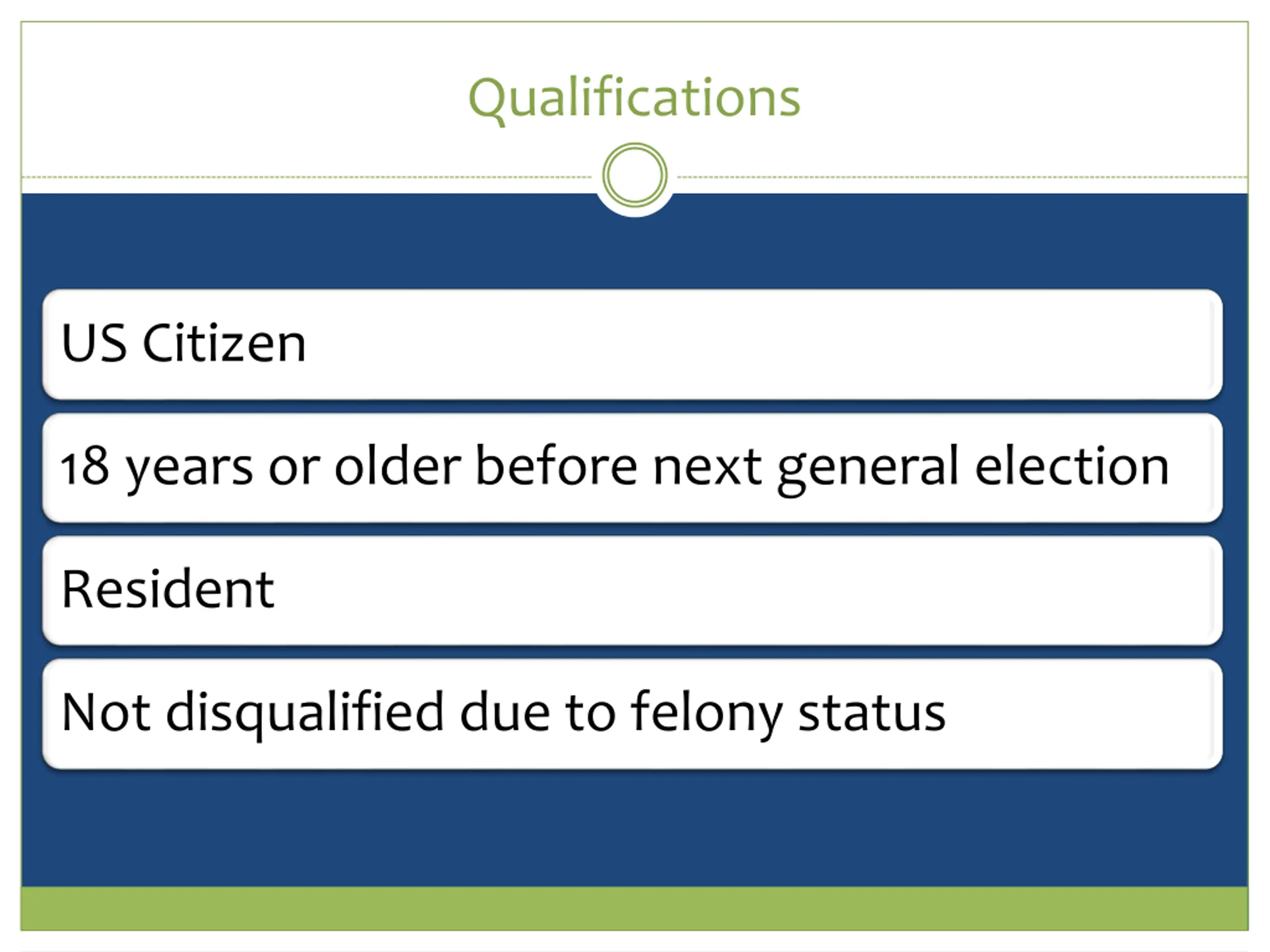Screen dimensions: 1270x952
Task: Click the word "status" in the last box
Action: [x=872, y=713]
